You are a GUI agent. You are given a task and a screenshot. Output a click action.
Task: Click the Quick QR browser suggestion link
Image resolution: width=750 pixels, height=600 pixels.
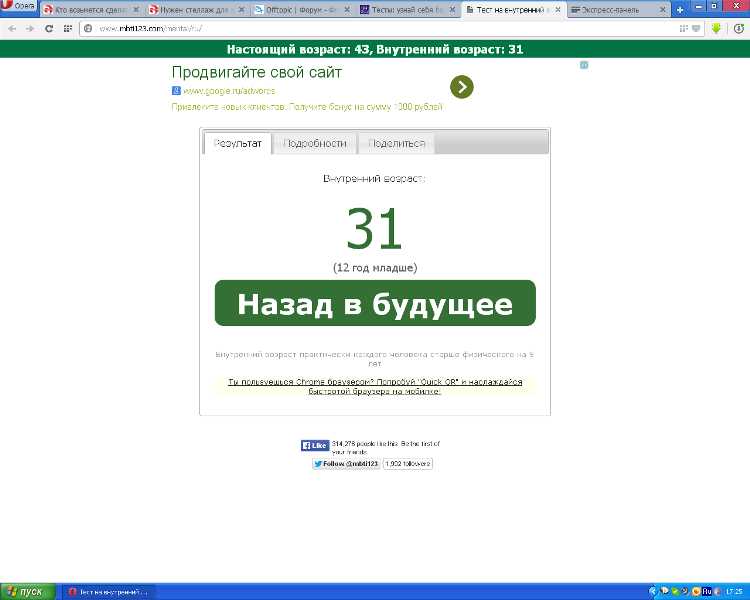point(375,386)
